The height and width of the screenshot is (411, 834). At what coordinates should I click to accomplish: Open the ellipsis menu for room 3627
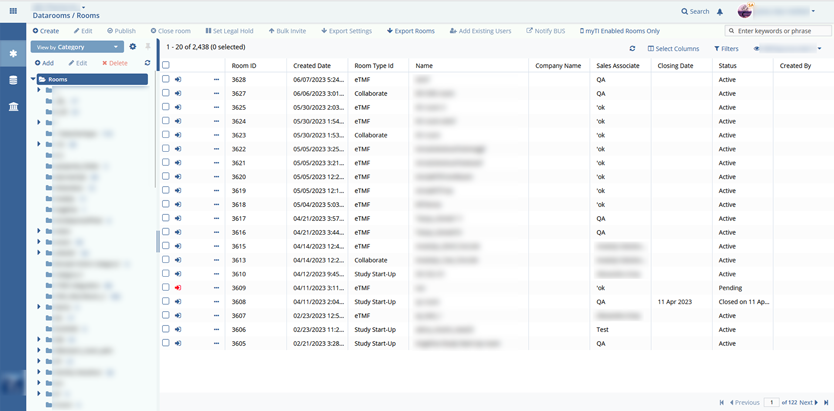215,93
